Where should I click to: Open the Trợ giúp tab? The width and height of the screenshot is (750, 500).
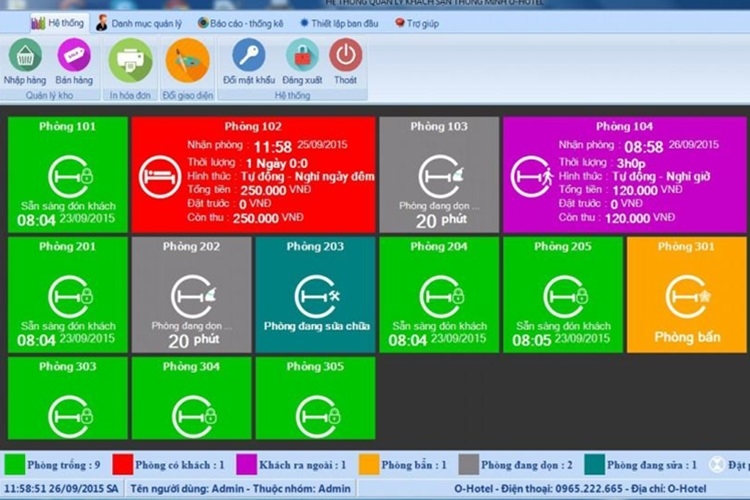[417, 23]
